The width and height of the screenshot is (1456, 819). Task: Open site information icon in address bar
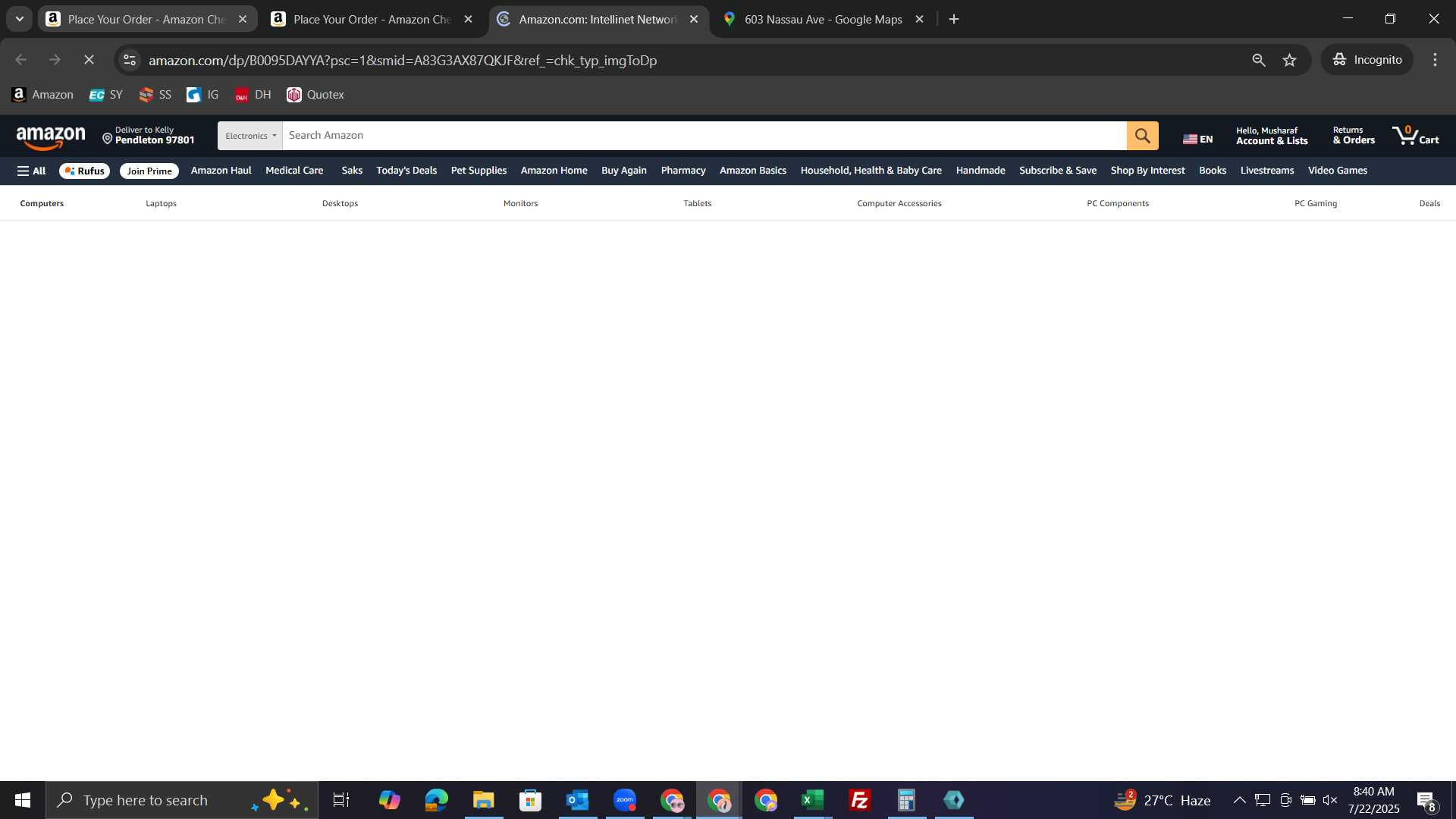coord(130,60)
